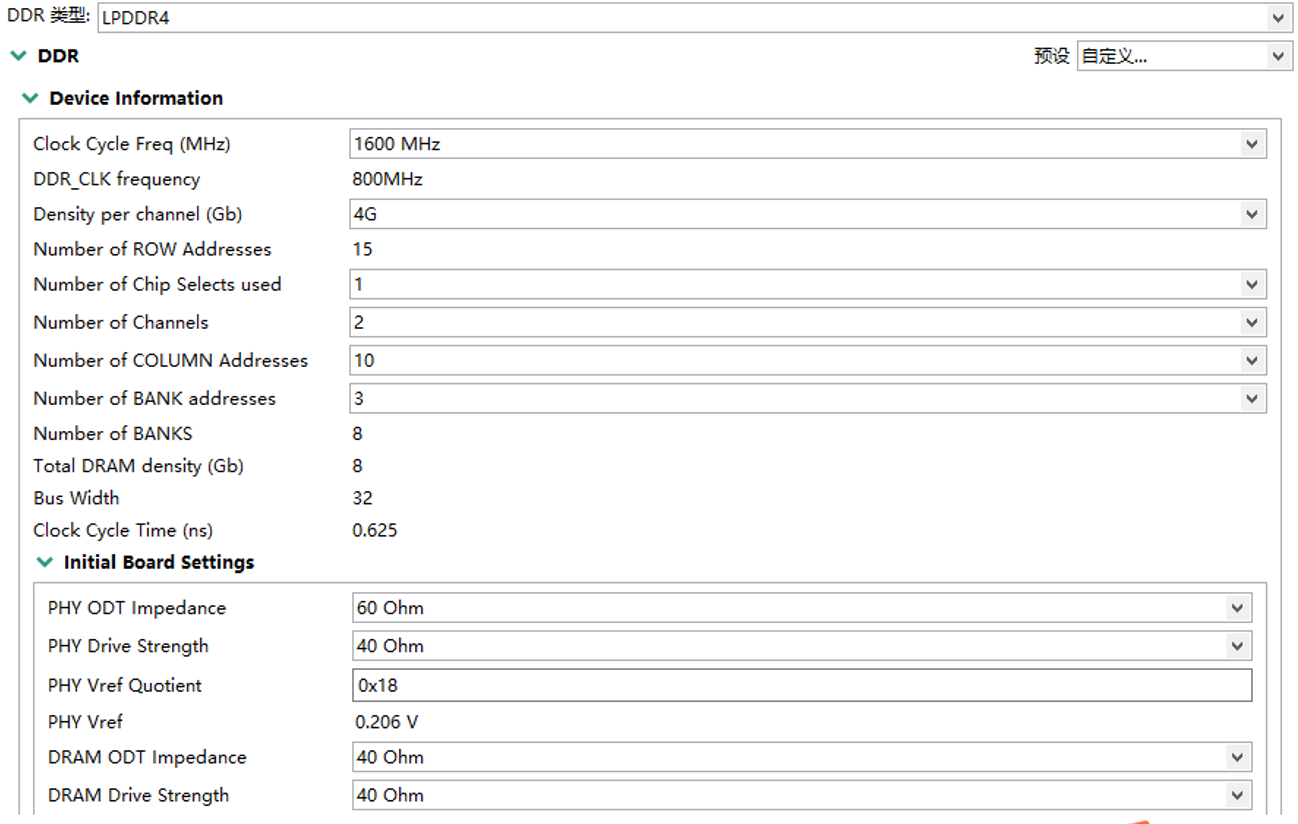Click the dropdown arrow for PHY ODT Impedance

coord(1240,607)
